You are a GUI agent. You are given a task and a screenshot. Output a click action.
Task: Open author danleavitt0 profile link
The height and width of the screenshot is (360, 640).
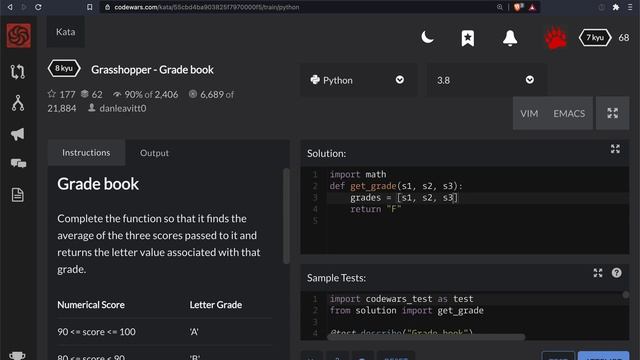(122, 108)
